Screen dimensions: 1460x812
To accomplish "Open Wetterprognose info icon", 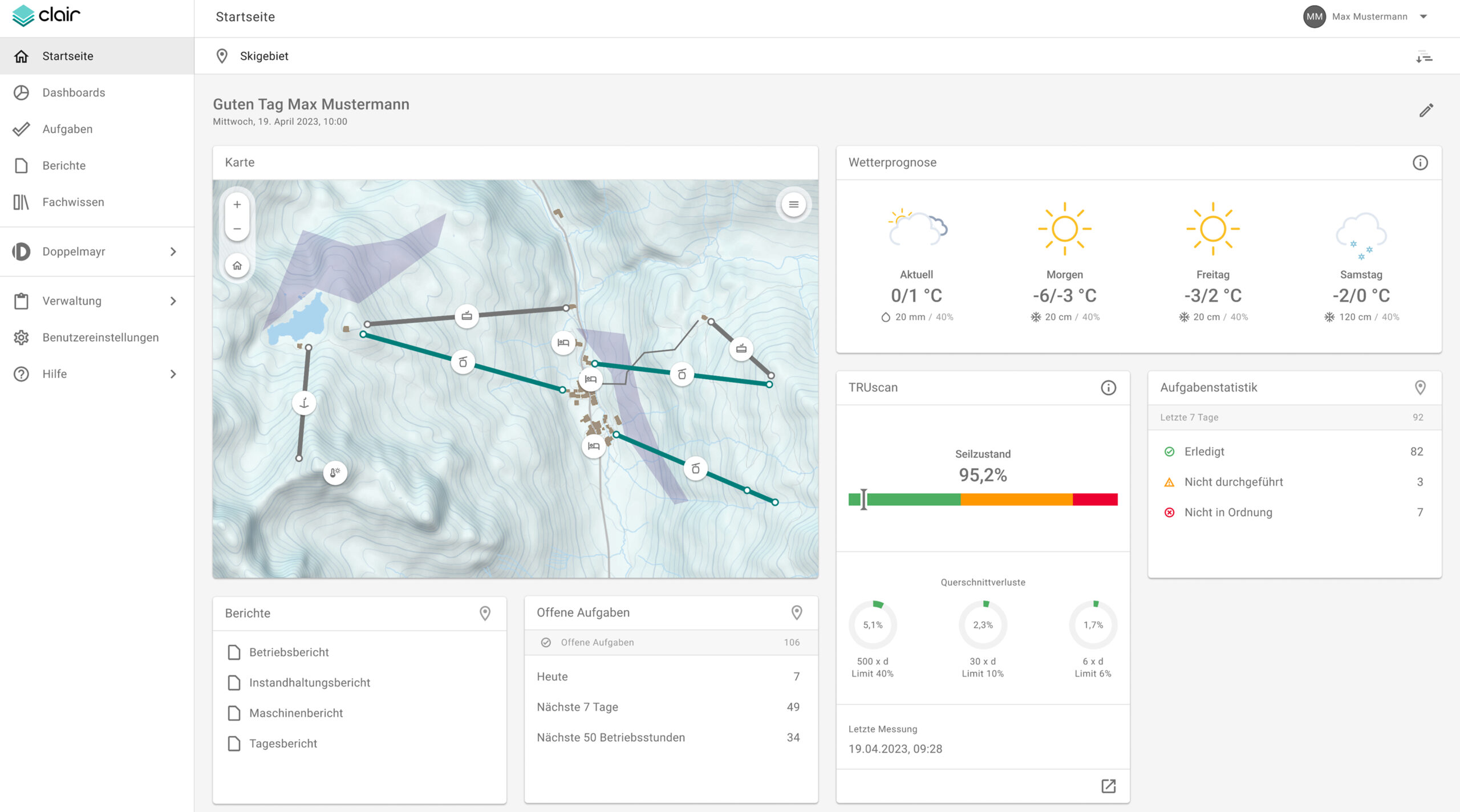I will 1420,163.
